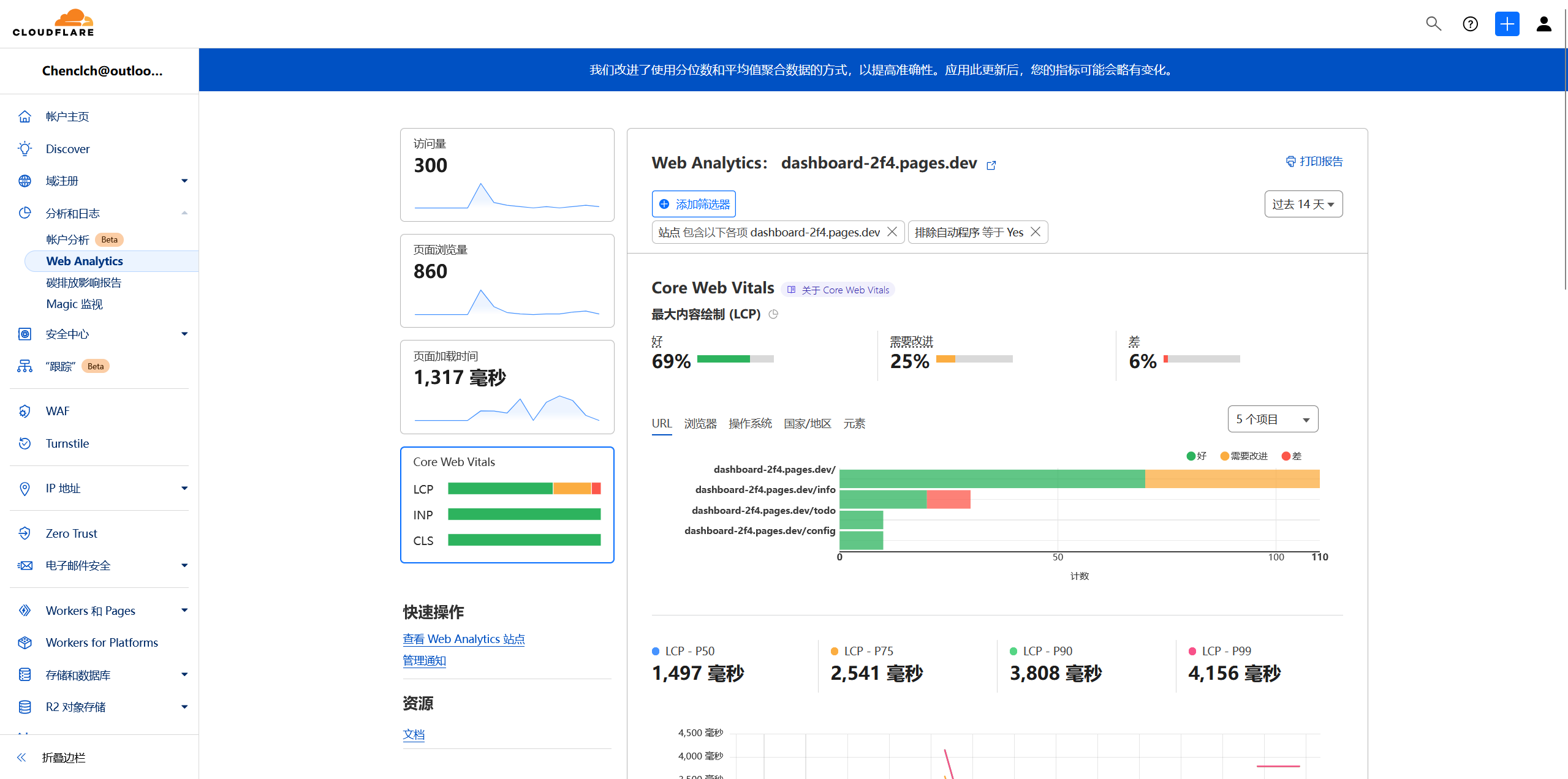
Task: Expand the 安全中心 menu arrow
Action: (184, 334)
